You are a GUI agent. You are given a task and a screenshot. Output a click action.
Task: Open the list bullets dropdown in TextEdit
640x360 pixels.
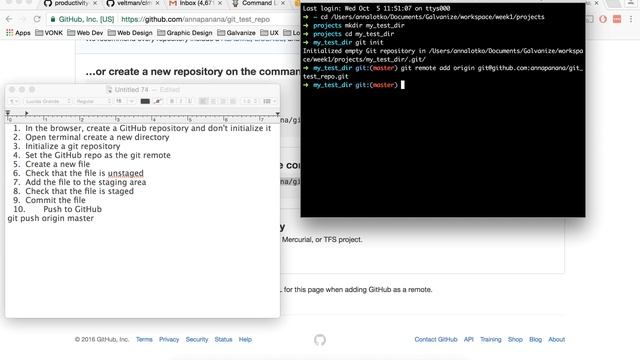point(269,101)
